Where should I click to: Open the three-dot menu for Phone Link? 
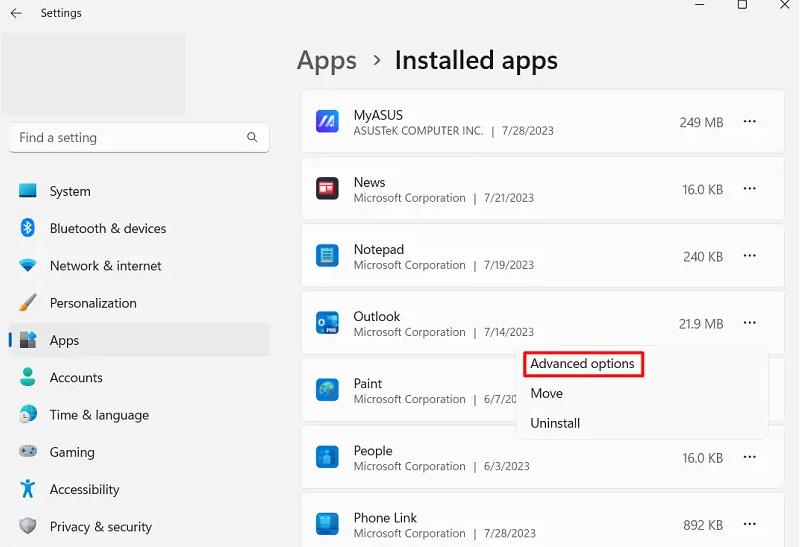(749, 524)
